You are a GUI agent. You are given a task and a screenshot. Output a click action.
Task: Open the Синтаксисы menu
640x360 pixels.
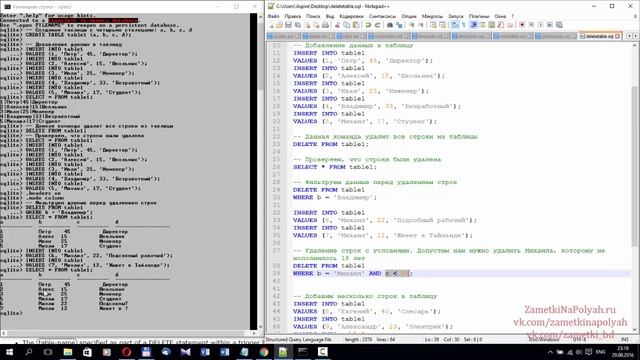pos(382,16)
